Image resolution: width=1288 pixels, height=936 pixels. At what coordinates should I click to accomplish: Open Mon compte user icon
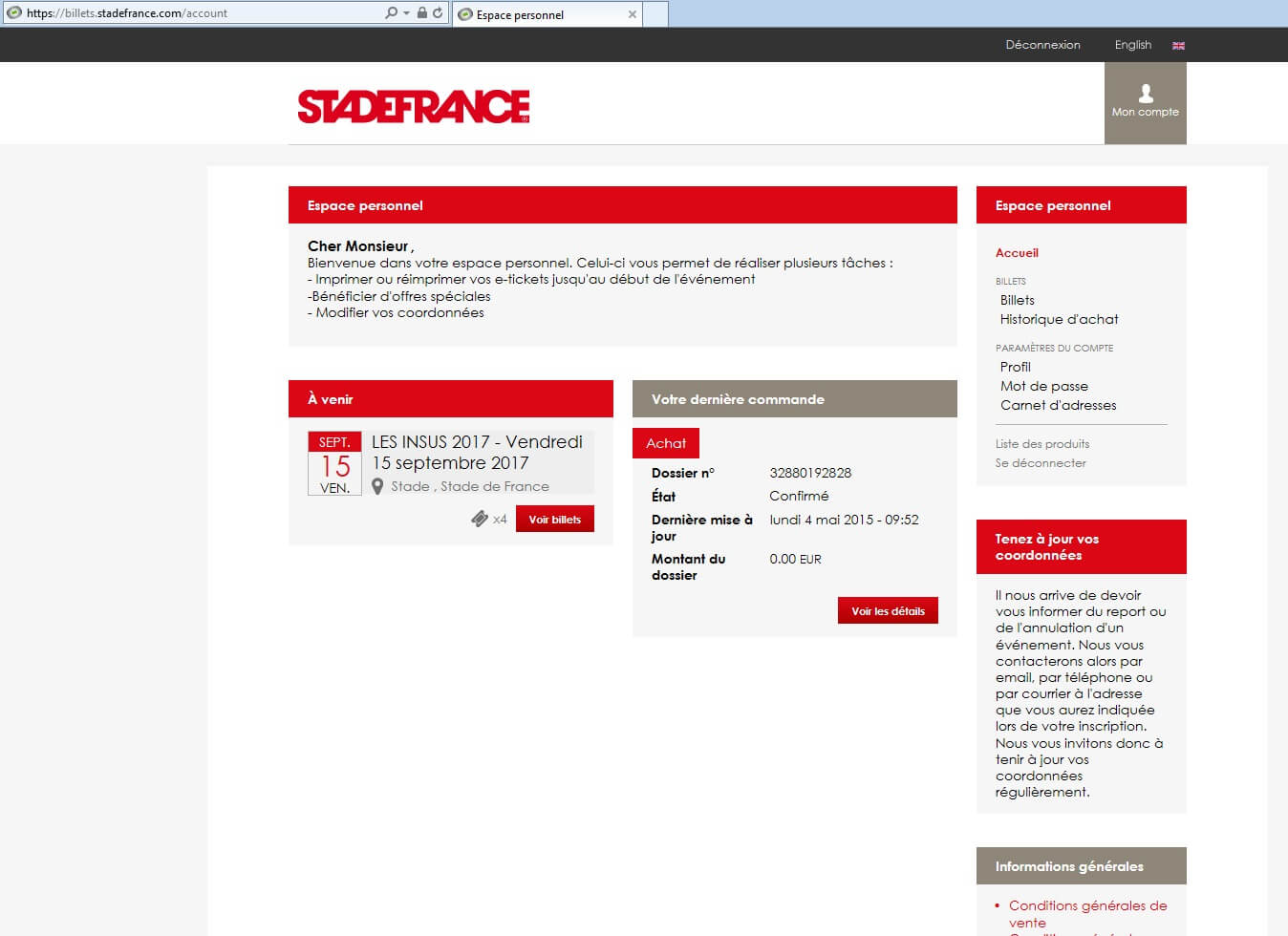tap(1145, 103)
